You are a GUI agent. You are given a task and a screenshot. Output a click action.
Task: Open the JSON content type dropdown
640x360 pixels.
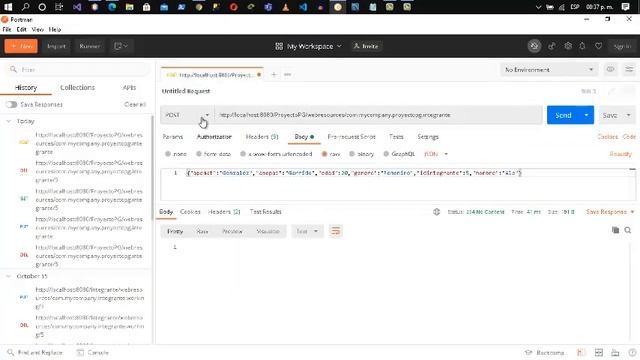pyautogui.click(x=436, y=154)
